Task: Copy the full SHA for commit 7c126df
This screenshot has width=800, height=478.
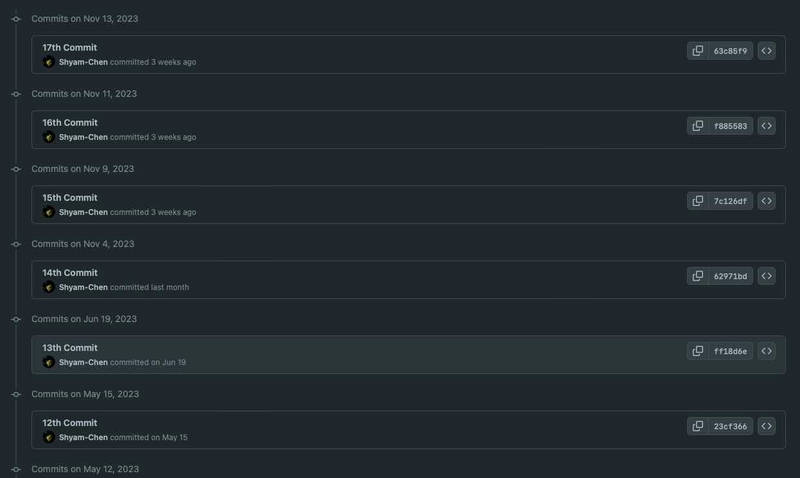Action: pyautogui.click(x=697, y=201)
